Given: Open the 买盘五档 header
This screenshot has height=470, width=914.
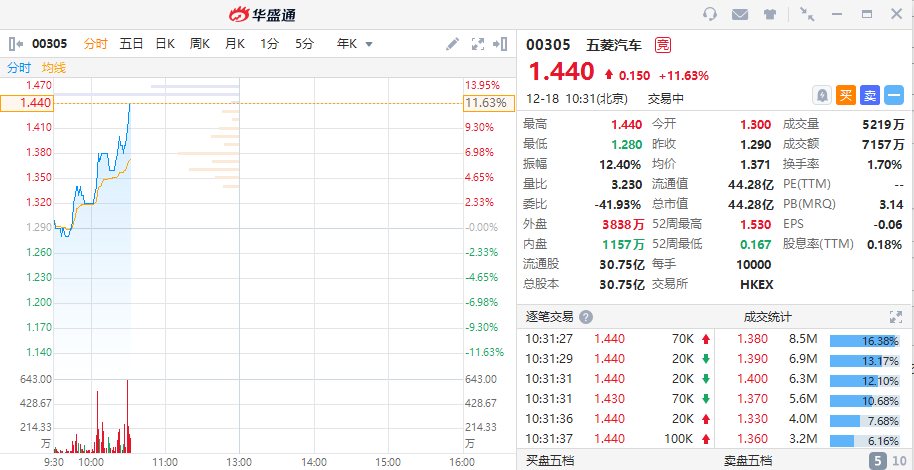Looking at the screenshot, I should tap(550, 461).
